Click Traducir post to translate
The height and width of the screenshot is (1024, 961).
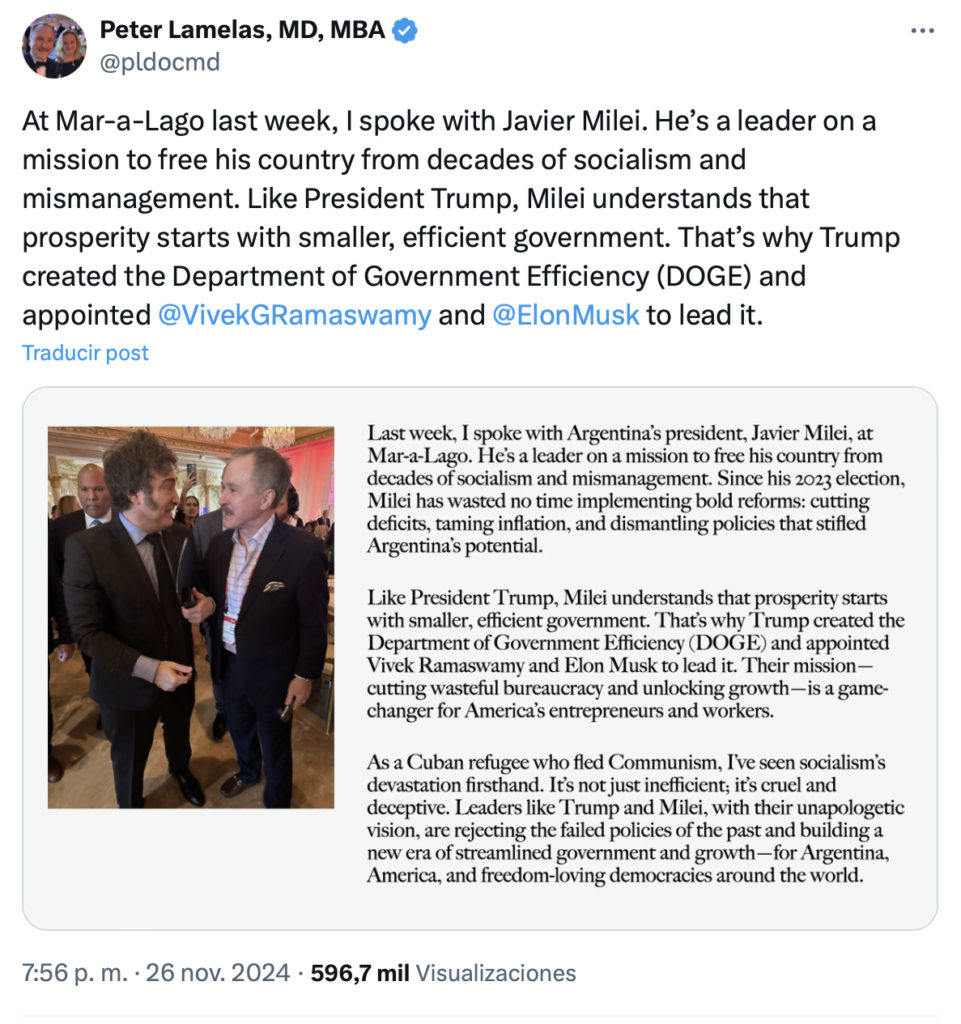tap(85, 353)
